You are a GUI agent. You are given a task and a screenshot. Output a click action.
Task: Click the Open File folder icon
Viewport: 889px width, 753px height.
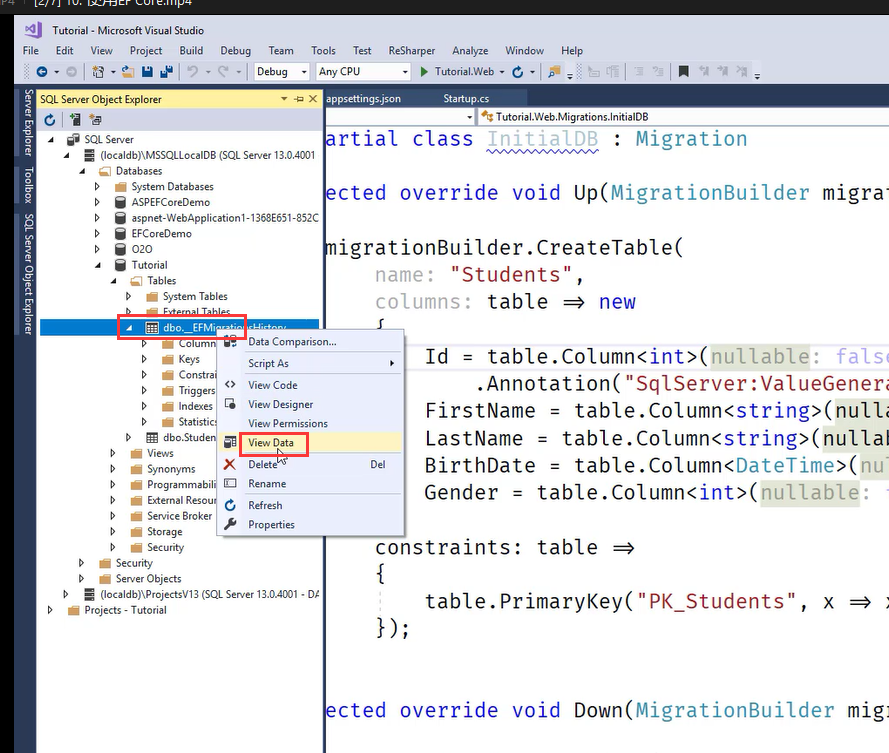tap(128, 71)
